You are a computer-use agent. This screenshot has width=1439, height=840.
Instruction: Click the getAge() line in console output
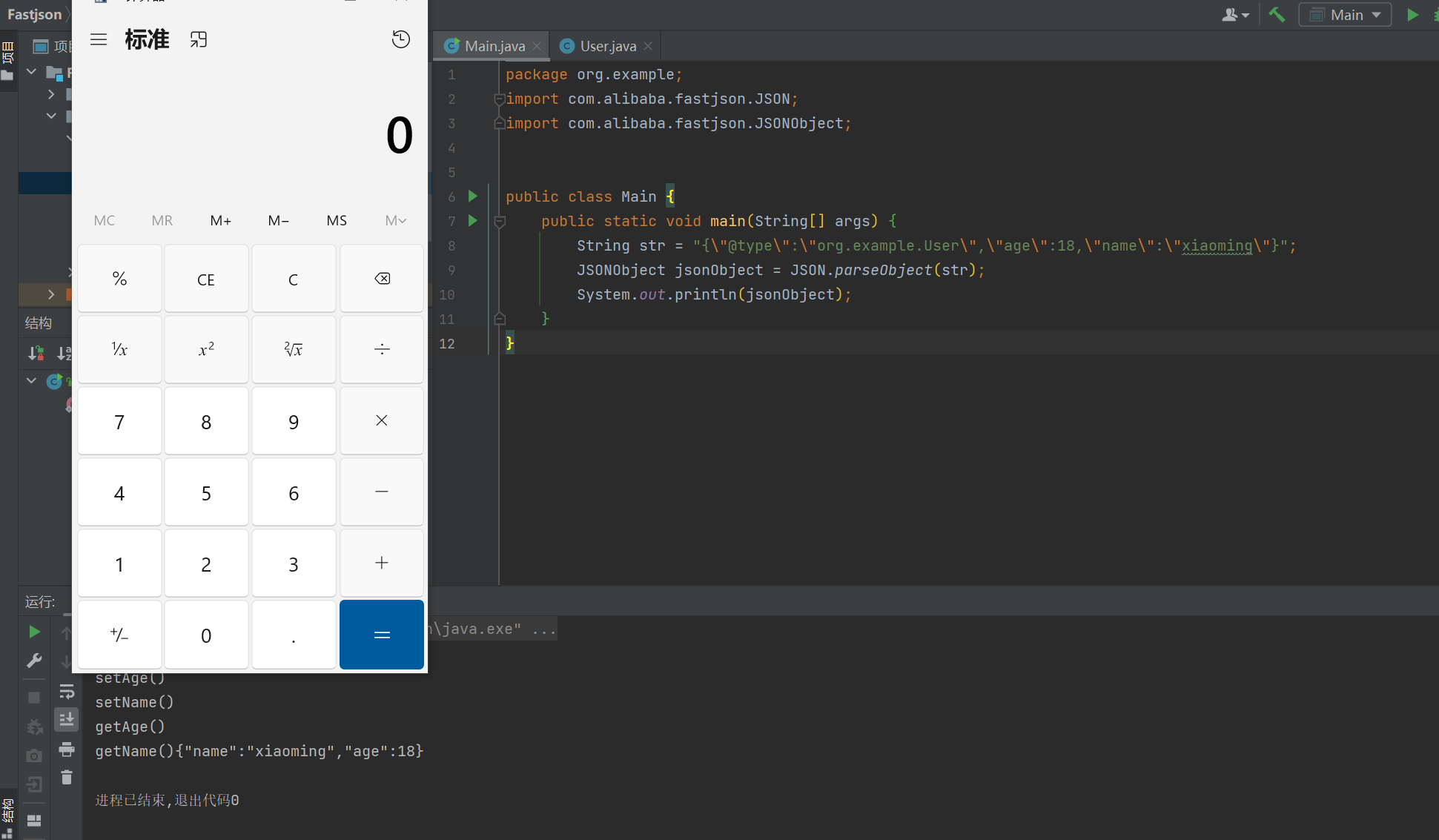pos(130,727)
